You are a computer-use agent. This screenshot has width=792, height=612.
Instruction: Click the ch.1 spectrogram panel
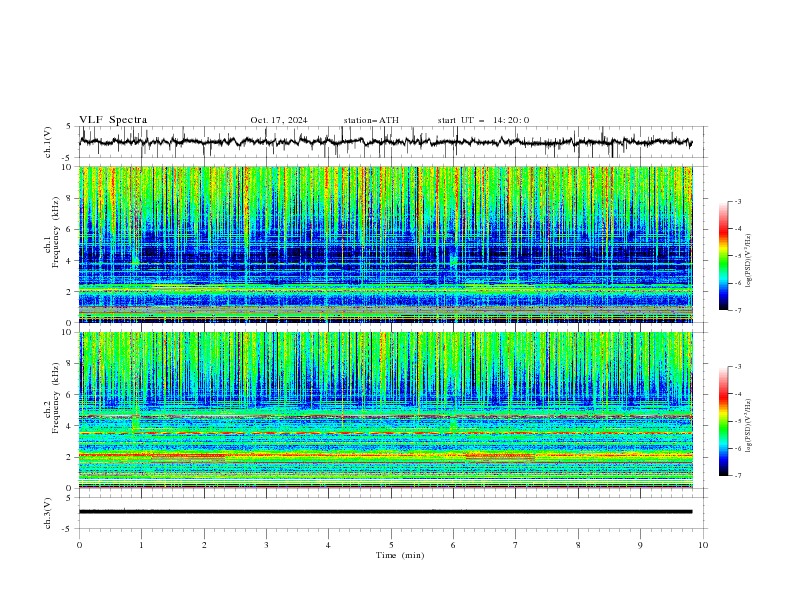coord(386,244)
